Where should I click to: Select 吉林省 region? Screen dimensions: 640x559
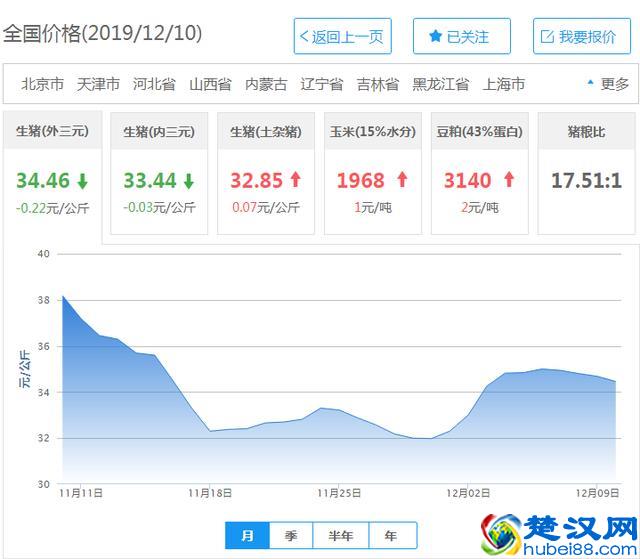pyautogui.click(x=378, y=84)
